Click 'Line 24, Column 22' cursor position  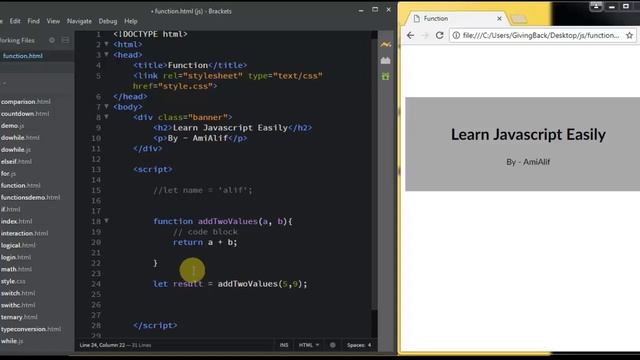102,345
